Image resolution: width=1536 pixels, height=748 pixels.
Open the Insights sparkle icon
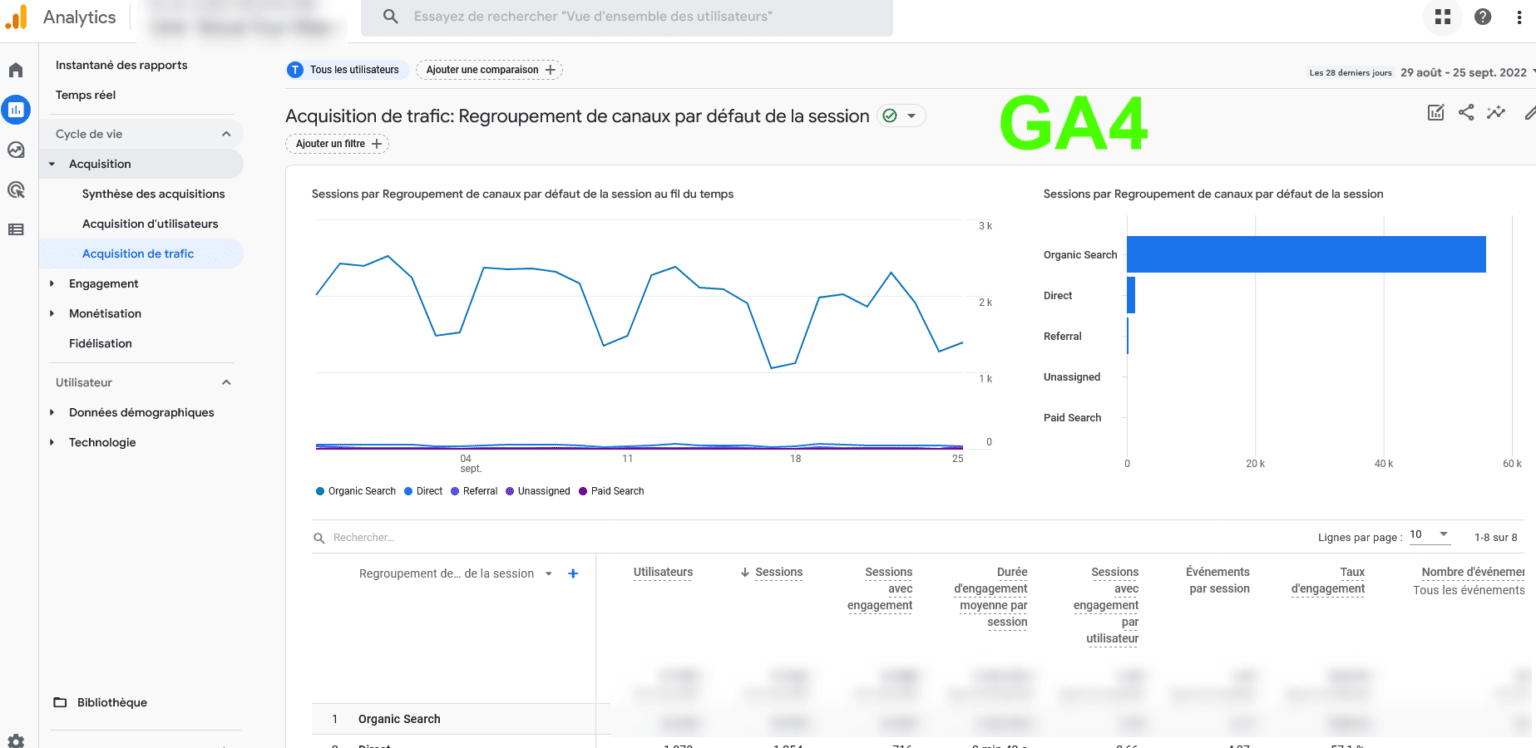tap(1496, 113)
